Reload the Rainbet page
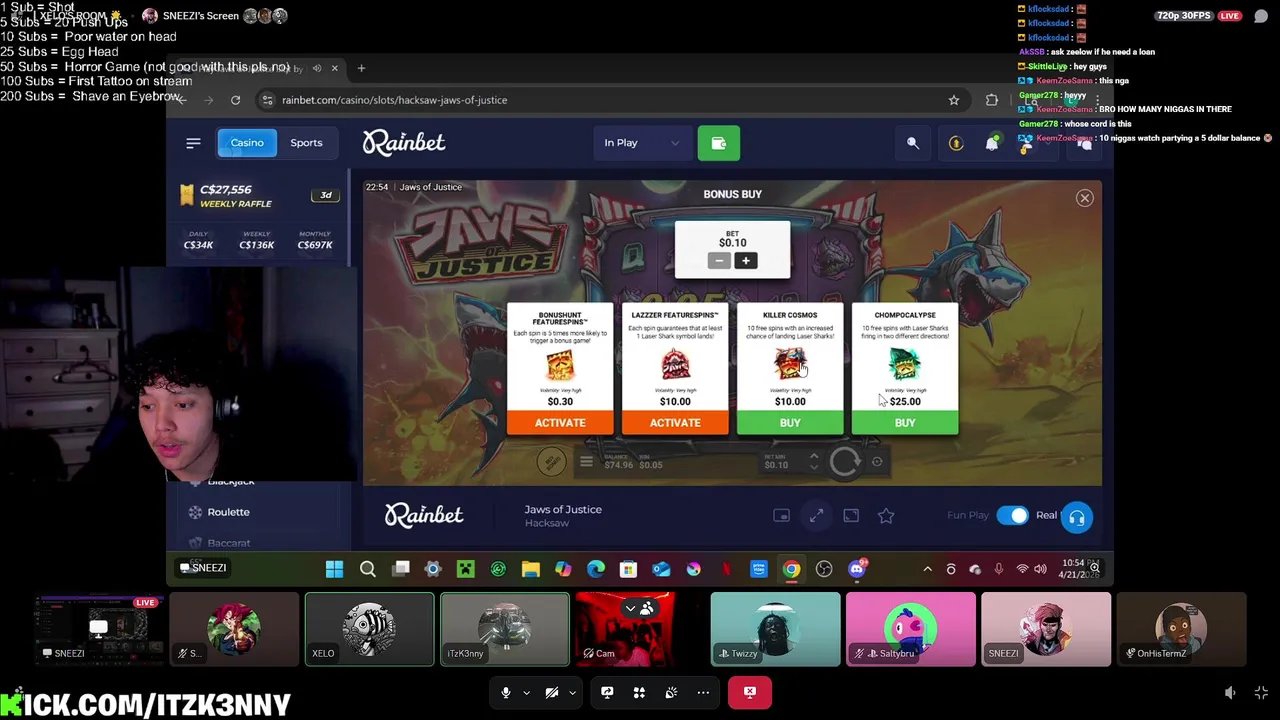 click(x=235, y=100)
